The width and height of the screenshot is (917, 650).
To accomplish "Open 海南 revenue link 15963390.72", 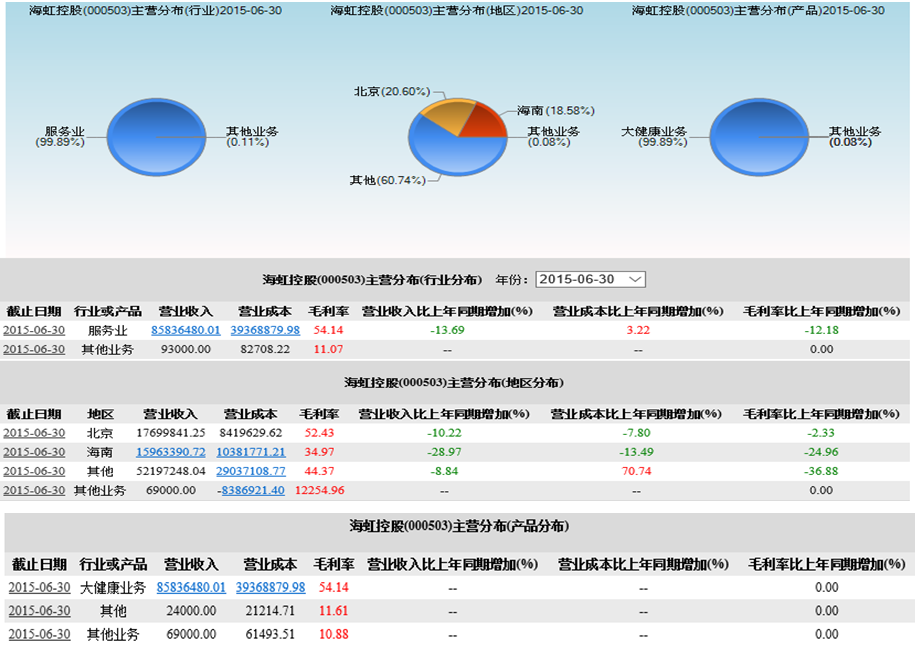I will coord(171,452).
